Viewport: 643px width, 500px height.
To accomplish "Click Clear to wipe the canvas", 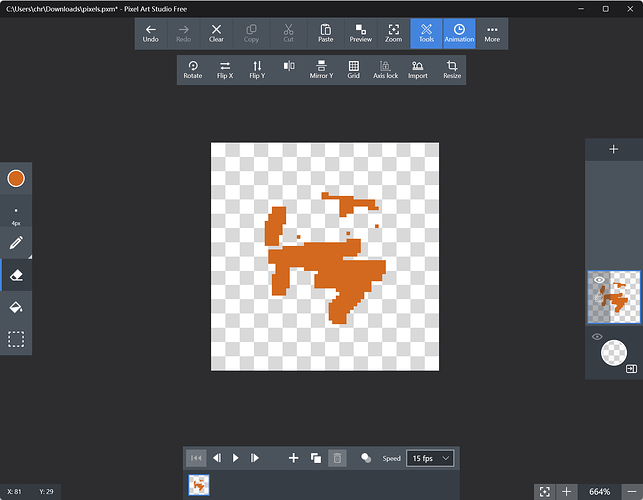I will coord(216,33).
